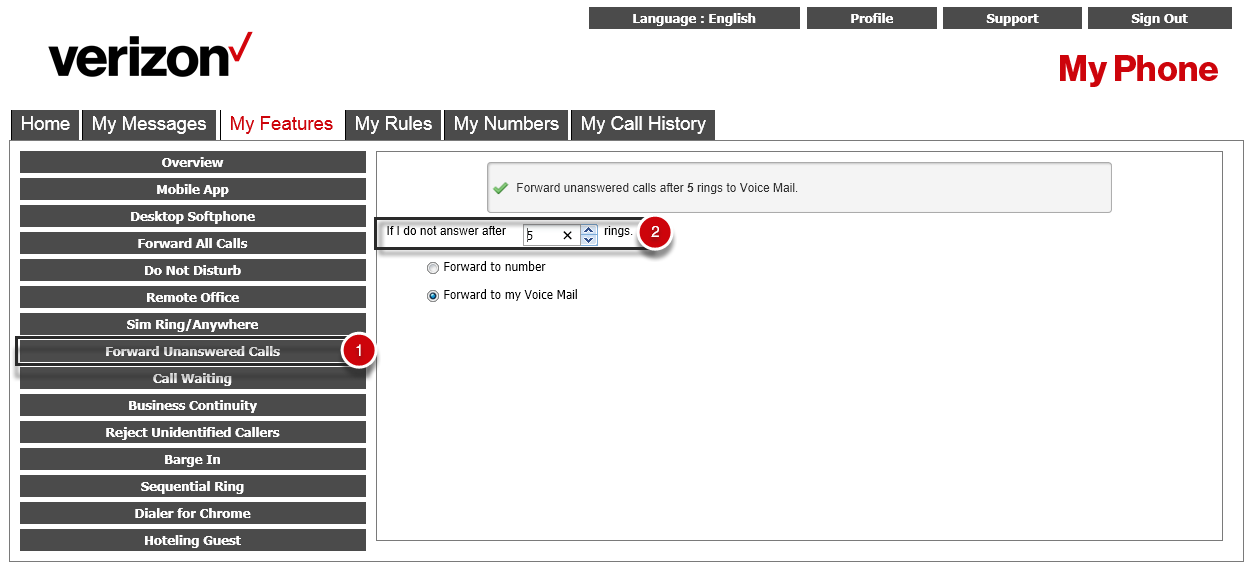Go to the My Rules tab
Viewport: 1252px width, 570px height.
(393, 124)
